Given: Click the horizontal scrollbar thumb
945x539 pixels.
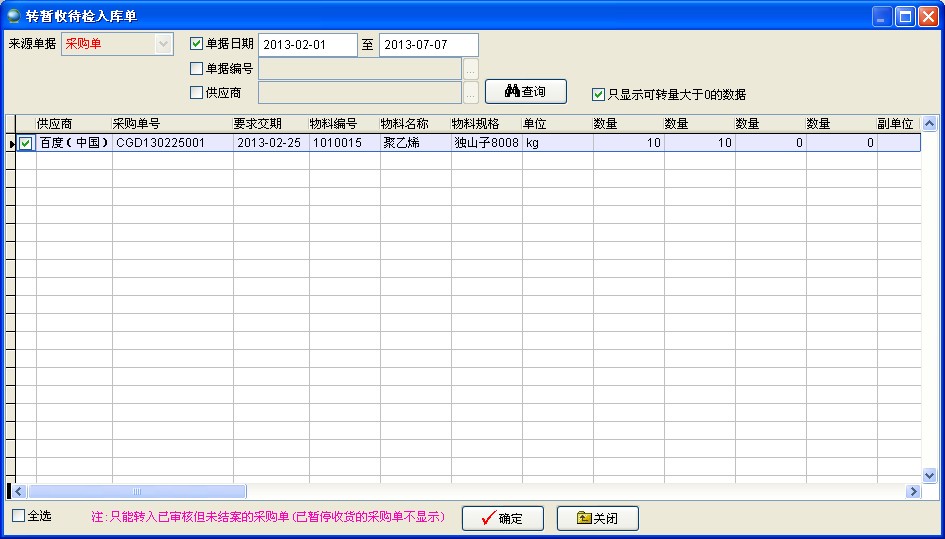Looking at the screenshot, I should point(137,491).
